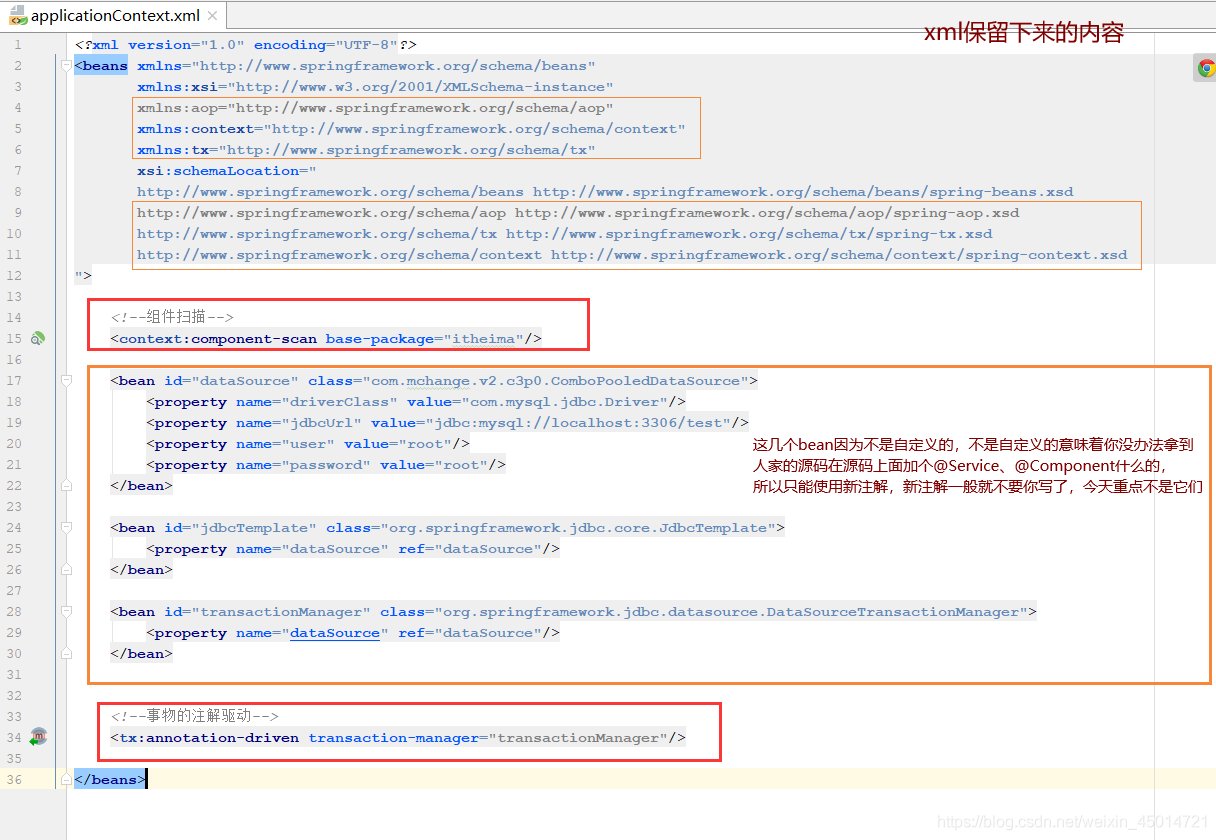Image resolution: width=1216 pixels, height=840 pixels.
Task: Click the 组件扫描 comment on line 14
Action: coord(172,317)
